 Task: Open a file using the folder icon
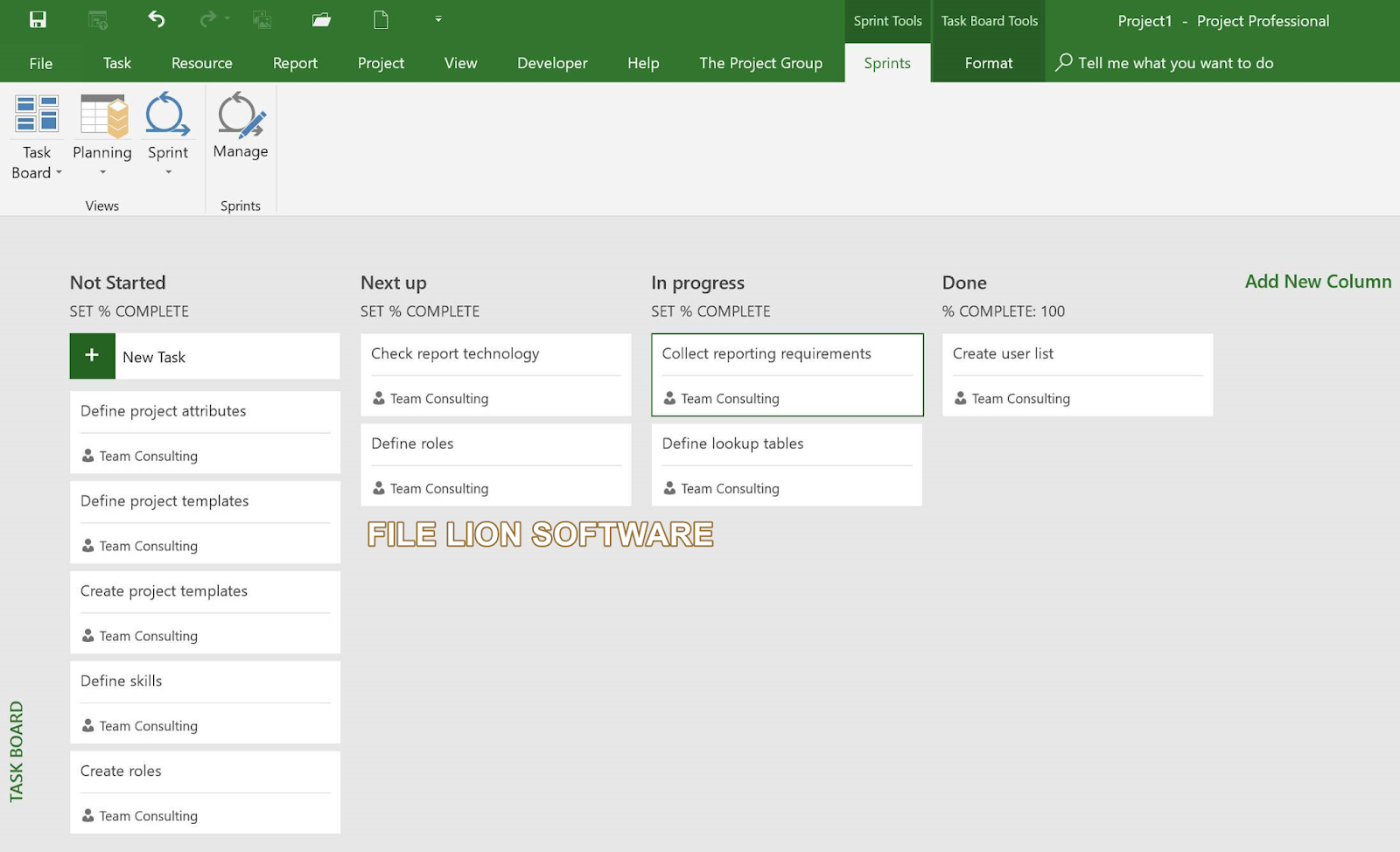coord(320,19)
